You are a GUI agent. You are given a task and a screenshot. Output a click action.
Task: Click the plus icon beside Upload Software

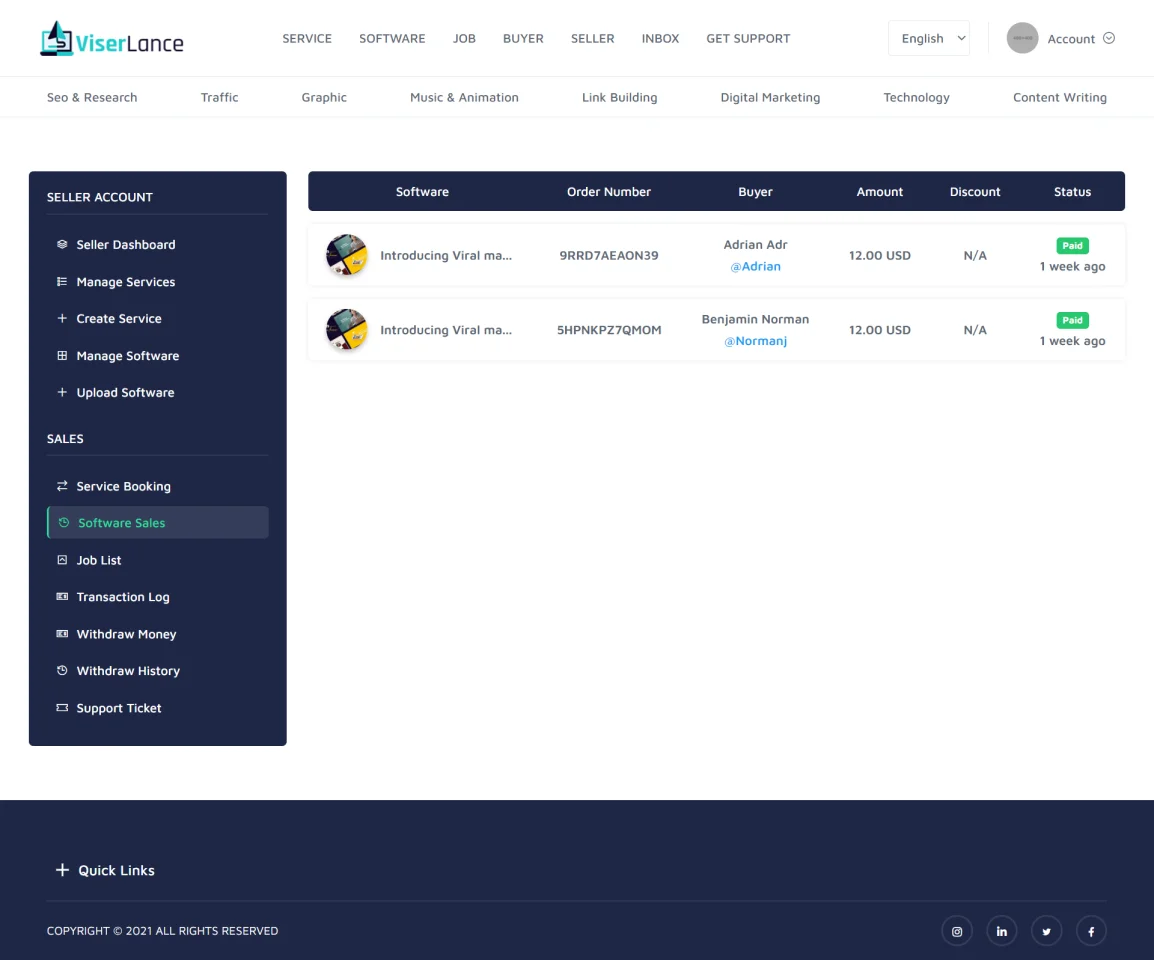click(x=62, y=392)
